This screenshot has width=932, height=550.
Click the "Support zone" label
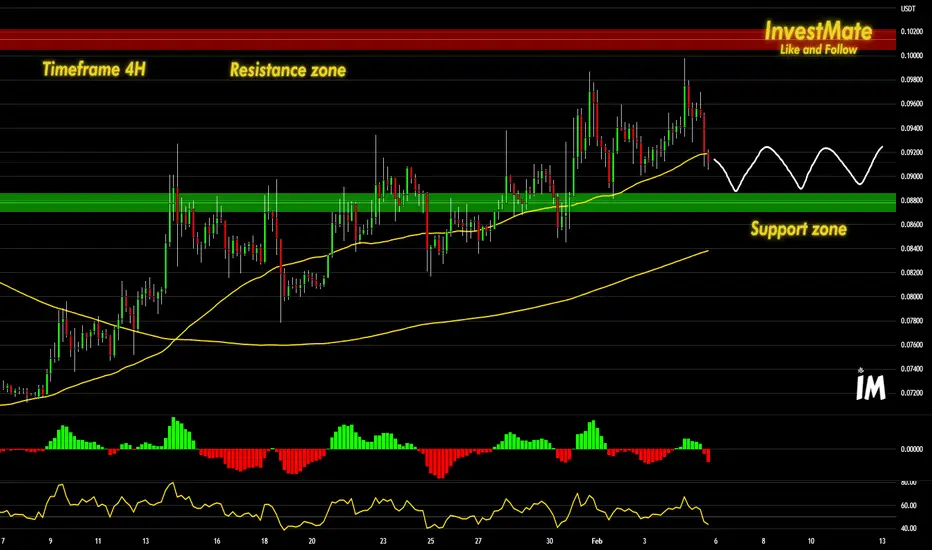(x=798, y=229)
